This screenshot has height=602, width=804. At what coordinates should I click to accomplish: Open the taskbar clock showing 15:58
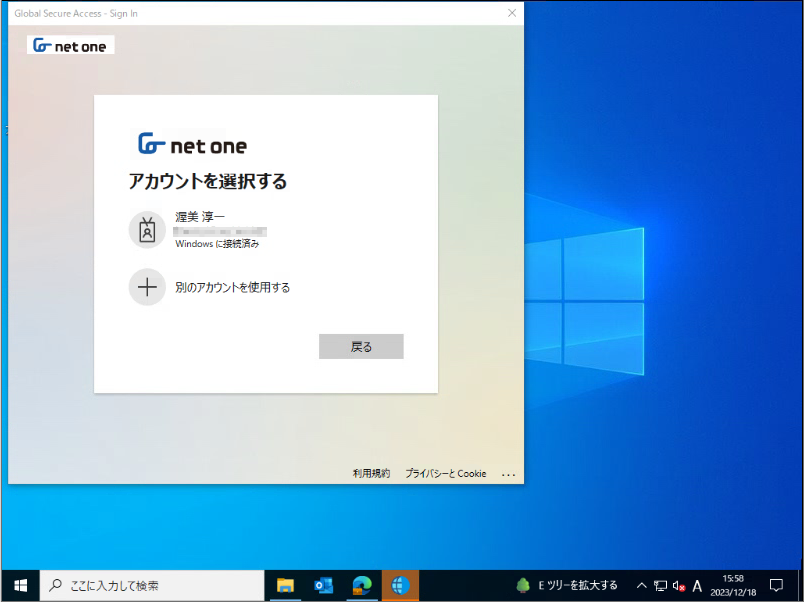point(733,585)
